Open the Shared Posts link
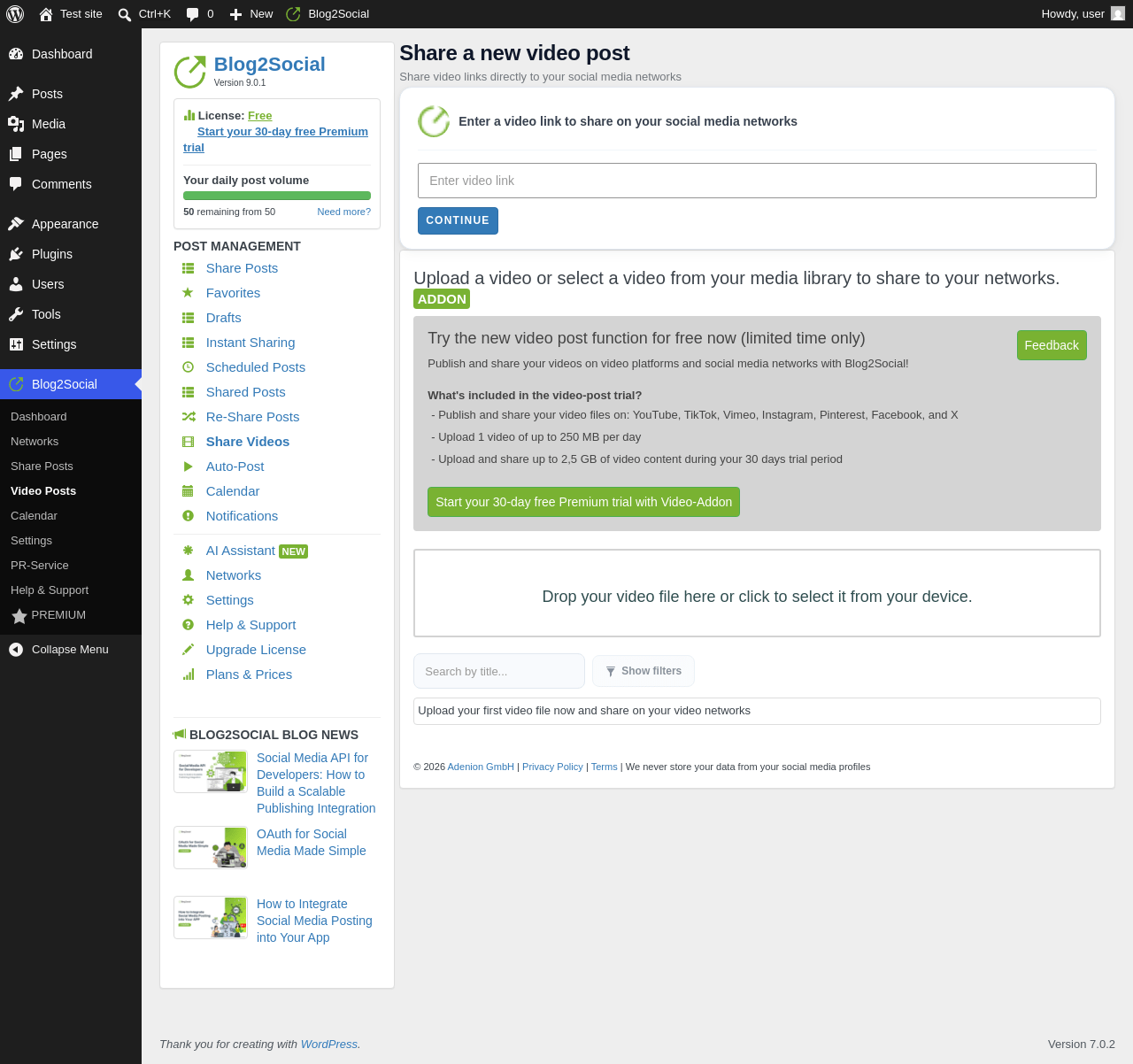Image resolution: width=1133 pixels, height=1064 pixels. coord(246,392)
